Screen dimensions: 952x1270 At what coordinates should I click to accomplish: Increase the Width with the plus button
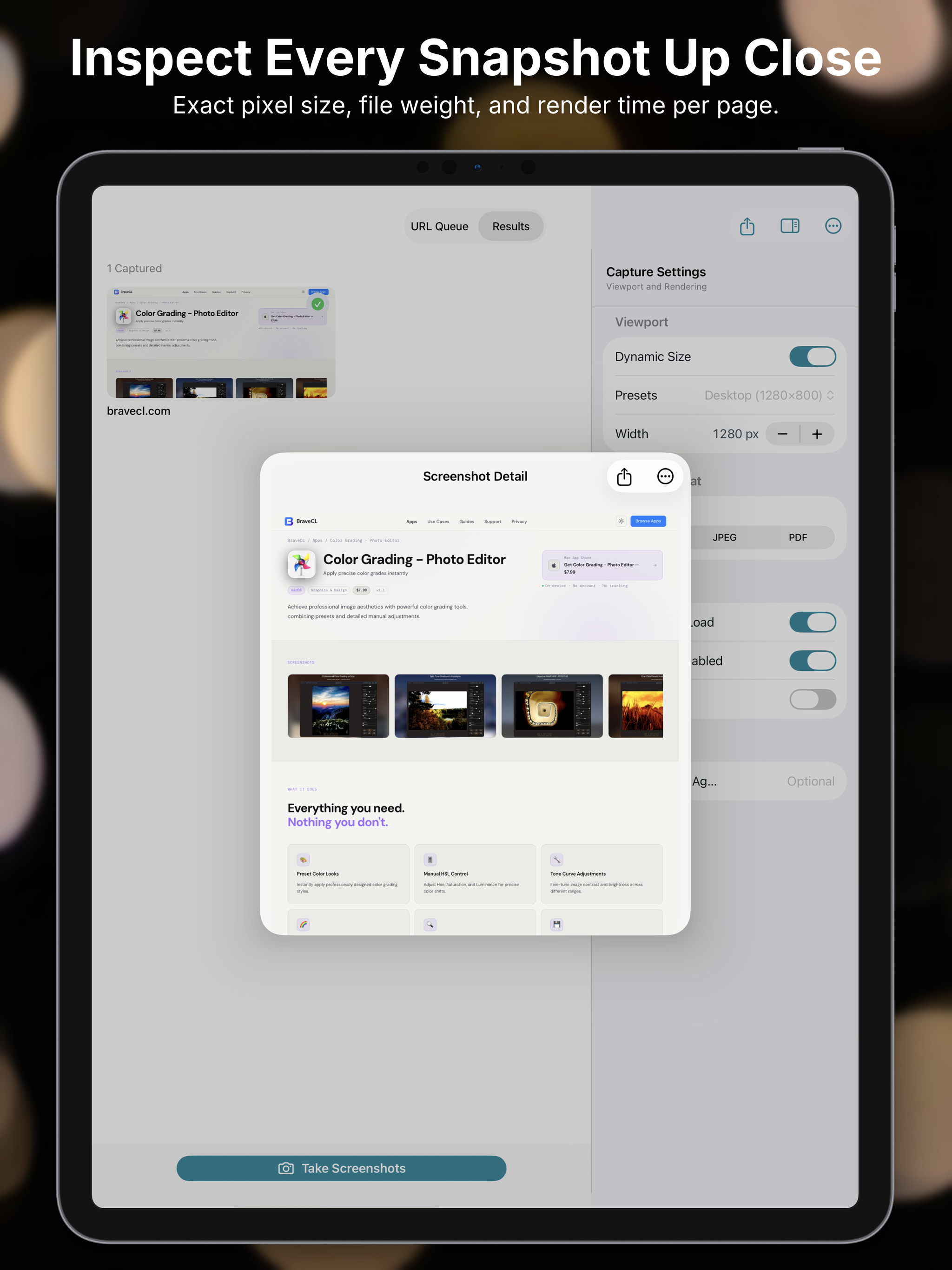click(817, 434)
